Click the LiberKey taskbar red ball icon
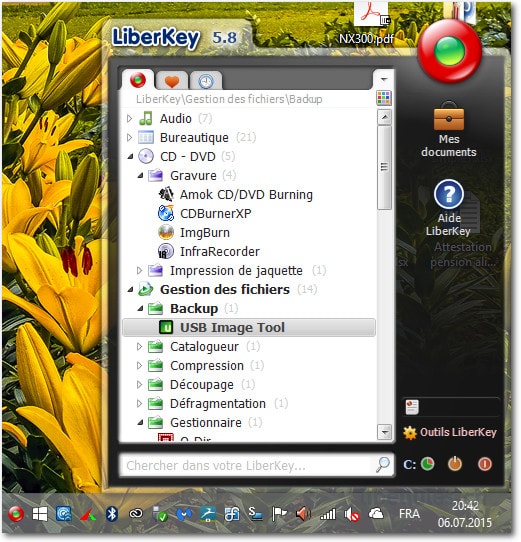This screenshot has width=521, height=542. point(16,514)
